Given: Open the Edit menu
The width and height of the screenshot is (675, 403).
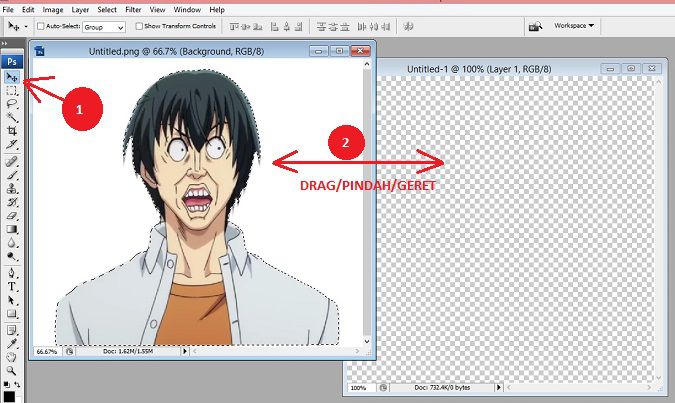Looking at the screenshot, I should tap(28, 9).
